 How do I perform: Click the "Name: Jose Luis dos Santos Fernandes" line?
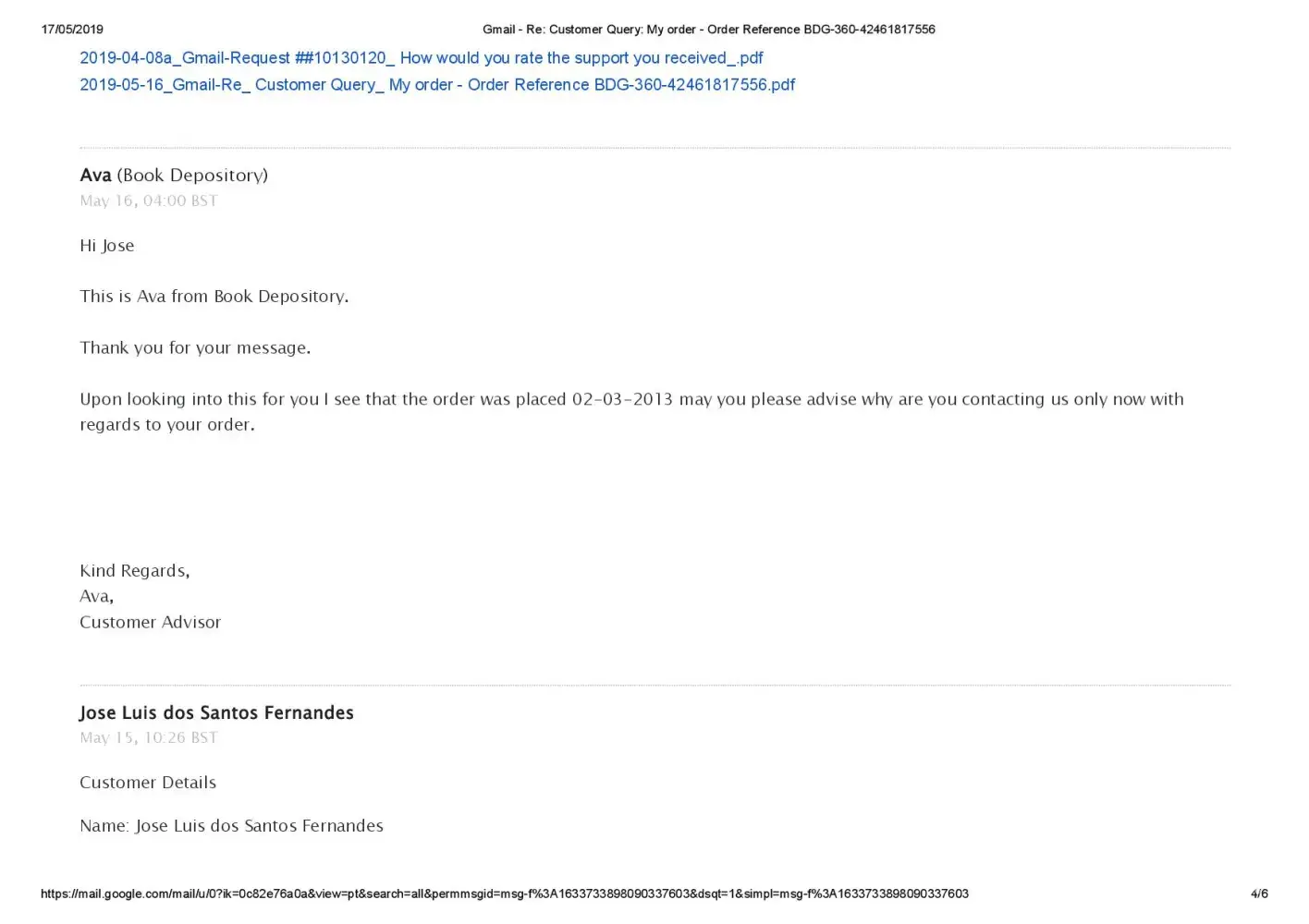(x=231, y=826)
